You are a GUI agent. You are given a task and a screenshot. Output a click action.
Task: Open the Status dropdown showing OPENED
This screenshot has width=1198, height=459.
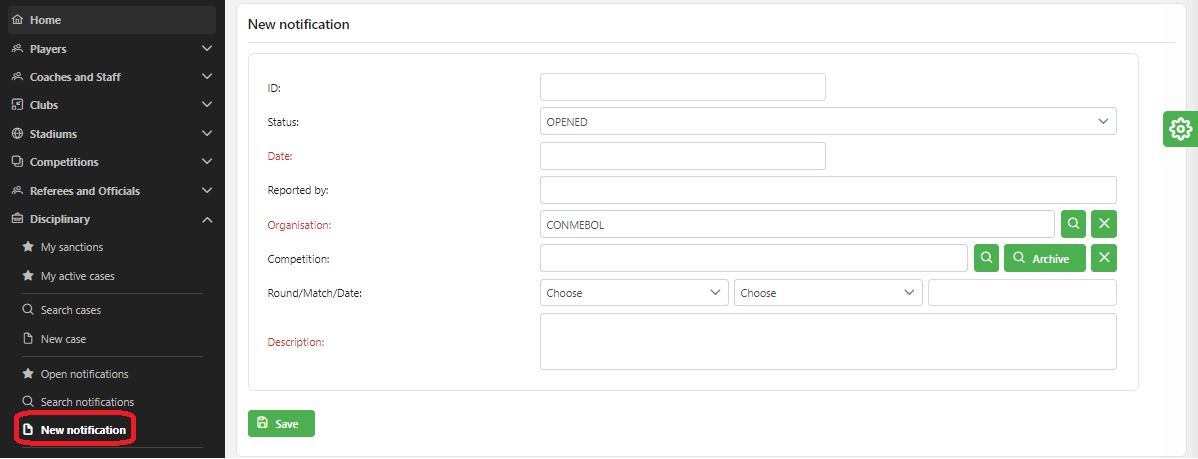point(827,121)
